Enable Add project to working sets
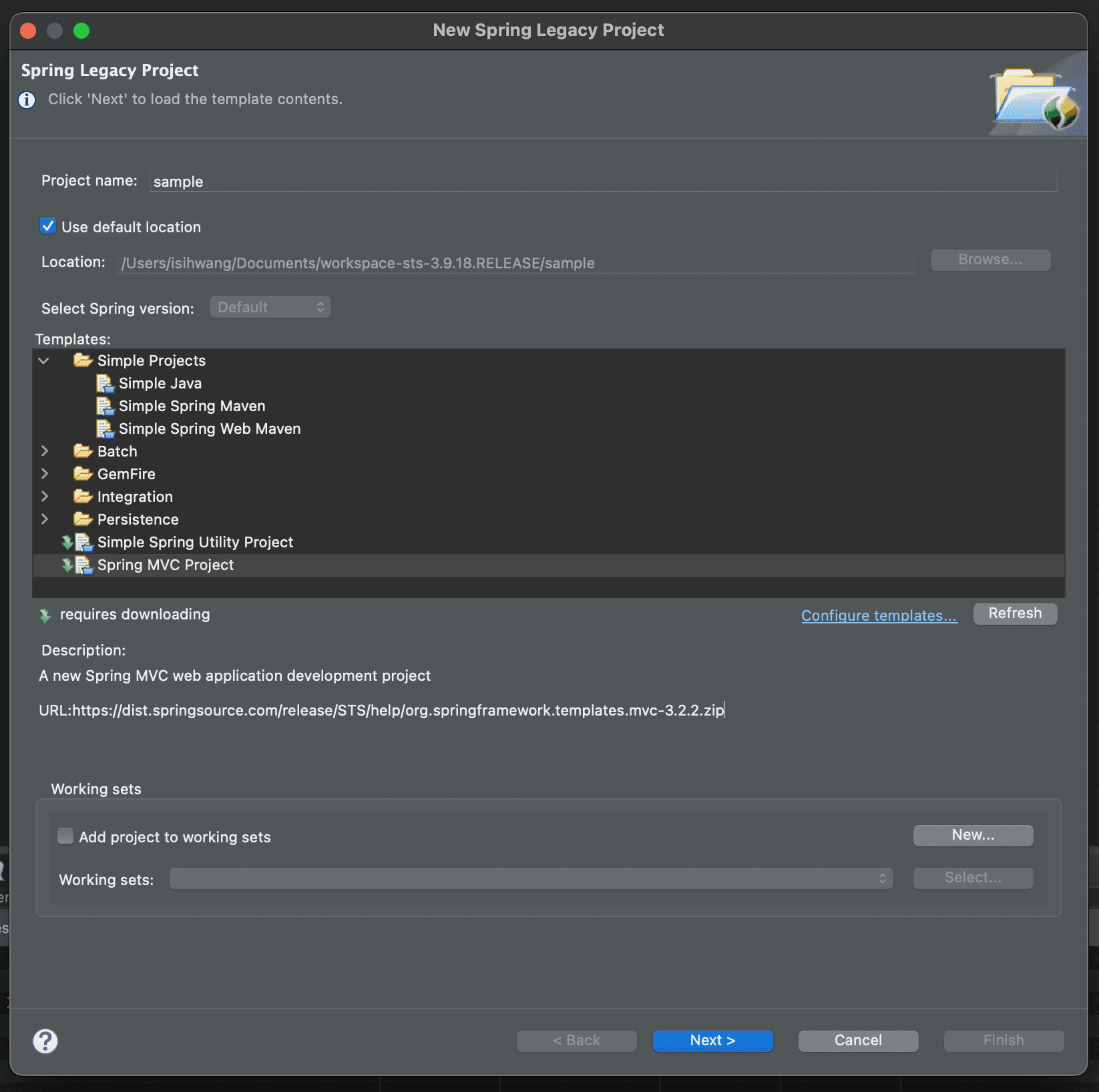Viewport: 1099px width, 1092px height. [x=65, y=836]
